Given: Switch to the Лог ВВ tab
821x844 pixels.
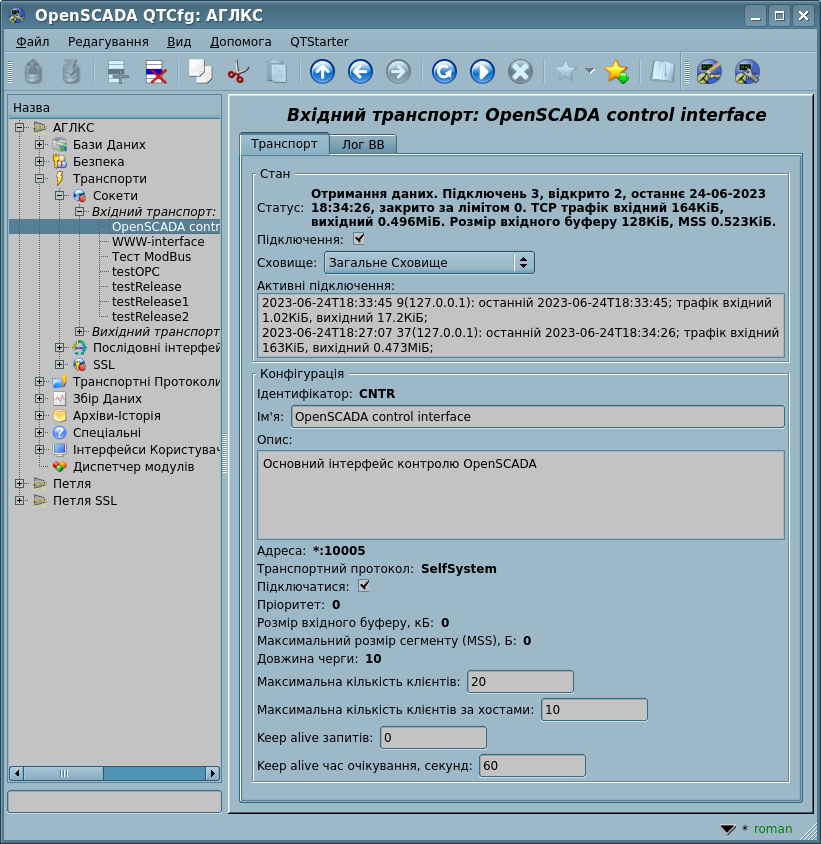Looking at the screenshot, I should click(363, 145).
